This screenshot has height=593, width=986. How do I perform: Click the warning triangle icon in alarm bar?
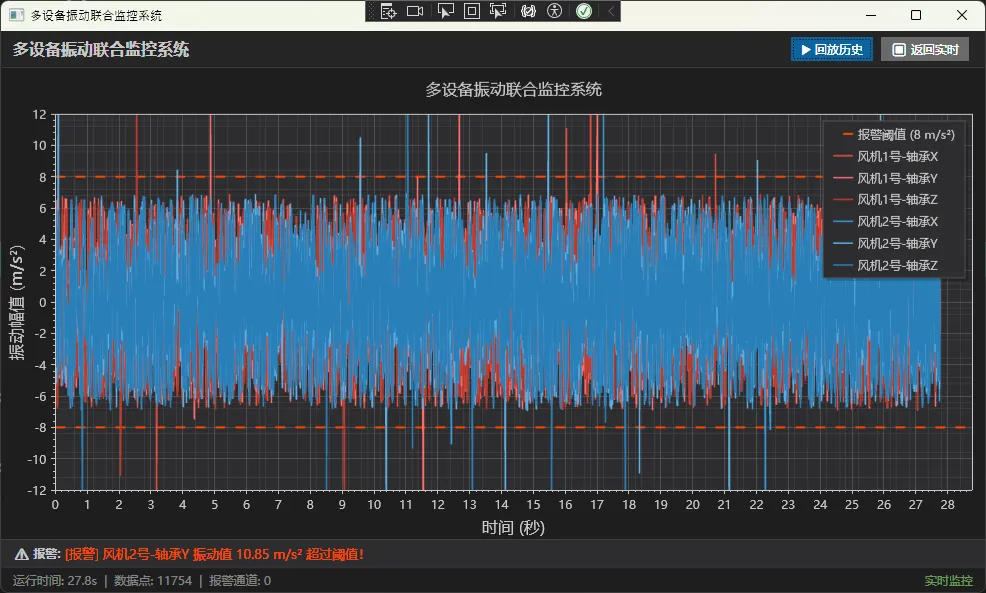(21, 554)
